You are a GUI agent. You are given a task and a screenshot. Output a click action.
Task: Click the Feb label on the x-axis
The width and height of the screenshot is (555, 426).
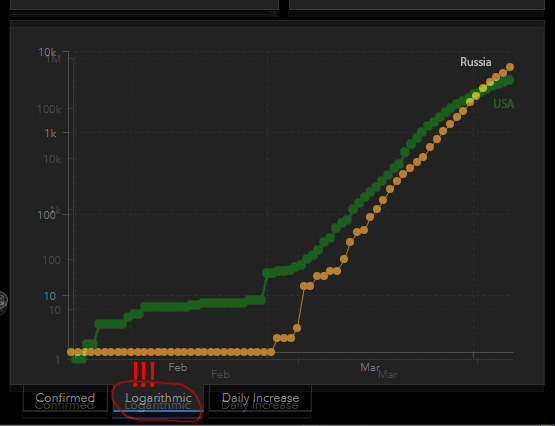click(x=178, y=367)
